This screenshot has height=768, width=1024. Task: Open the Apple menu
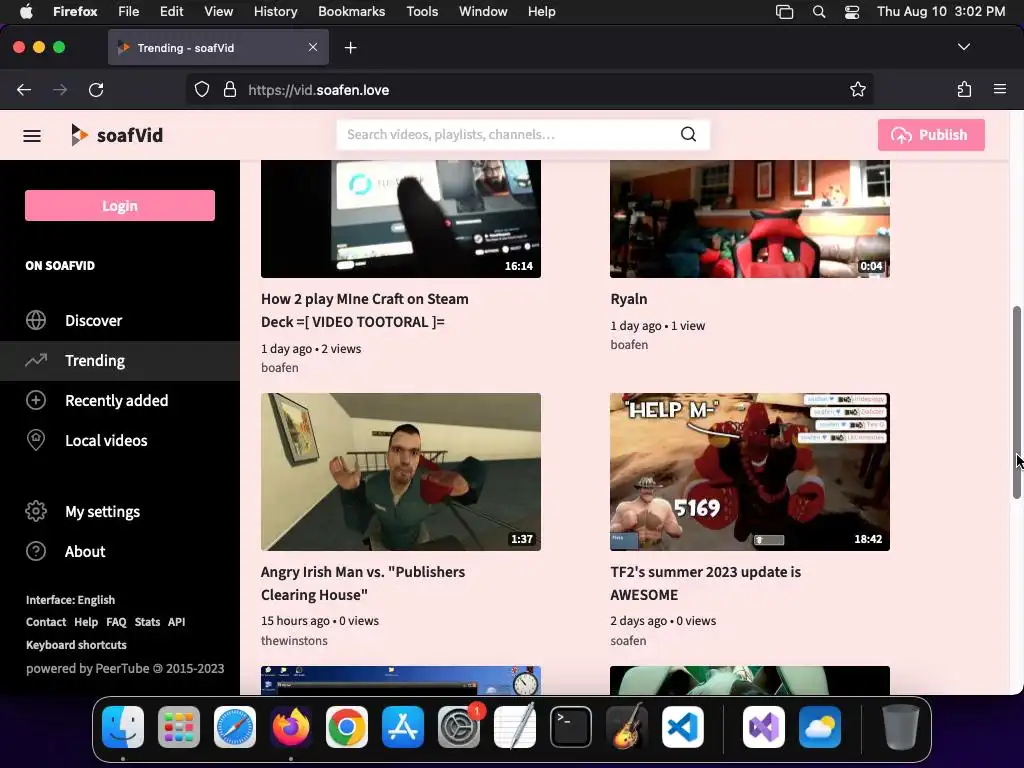tap(26, 12)
